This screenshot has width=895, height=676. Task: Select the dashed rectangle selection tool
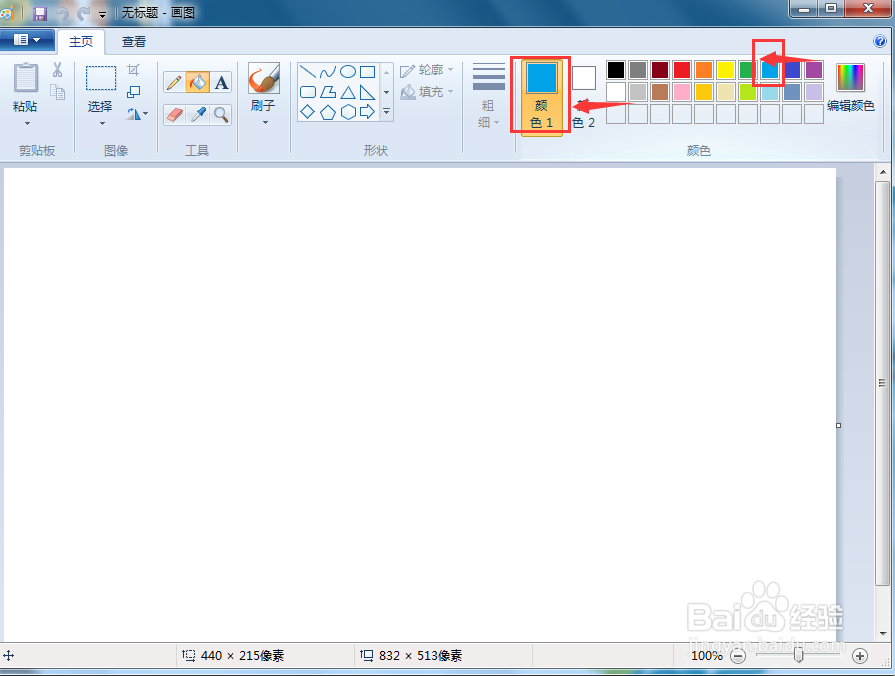click(x=101, y=78)
